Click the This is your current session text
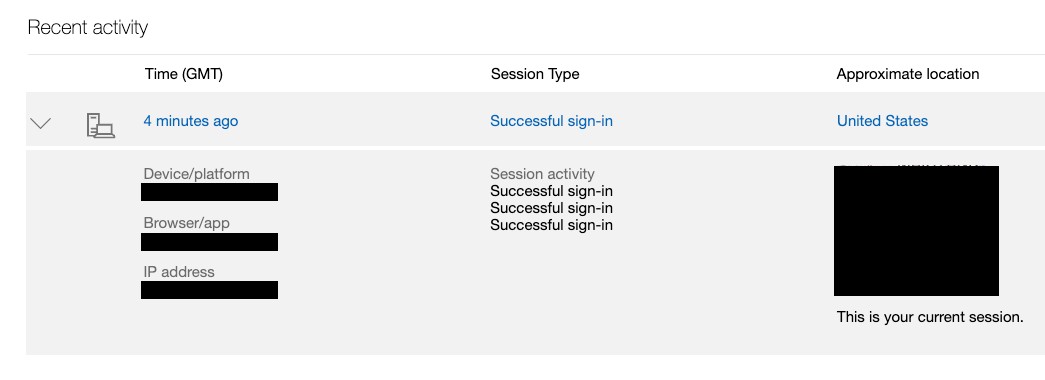The height and width of the screenshot is (380, 1045). tap(930, 317)
